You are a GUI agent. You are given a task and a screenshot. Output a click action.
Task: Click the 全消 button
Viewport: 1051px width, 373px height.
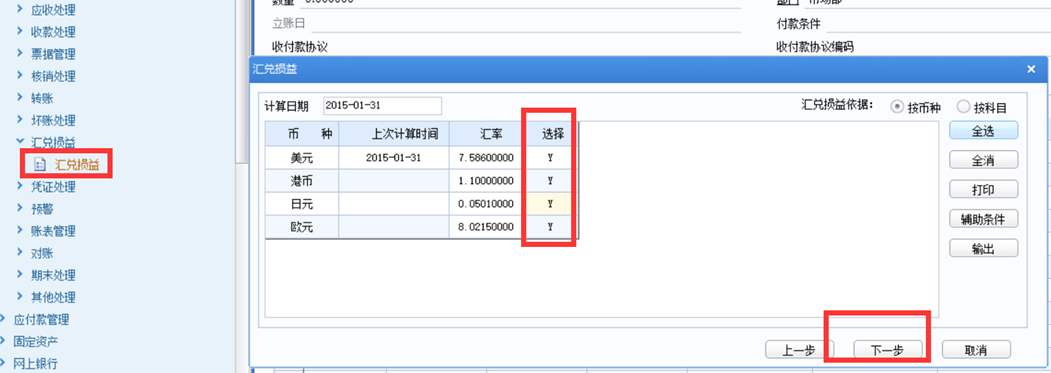coord(983,160)
